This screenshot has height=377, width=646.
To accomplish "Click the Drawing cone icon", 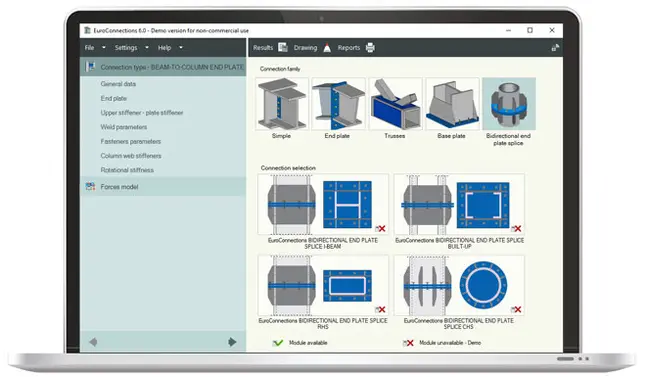I will tap(327, 48).
